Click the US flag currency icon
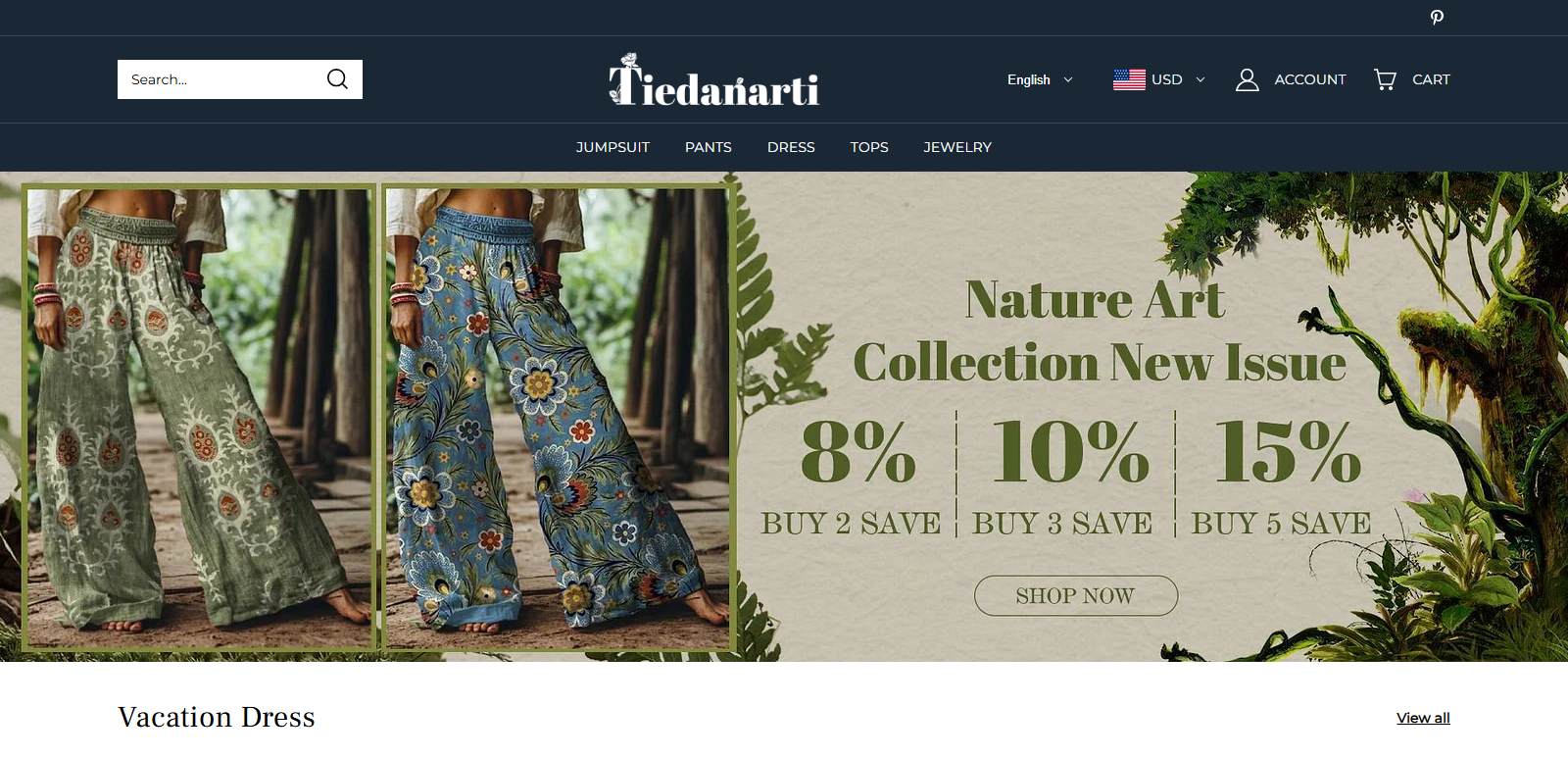 tap(1129, 79)
